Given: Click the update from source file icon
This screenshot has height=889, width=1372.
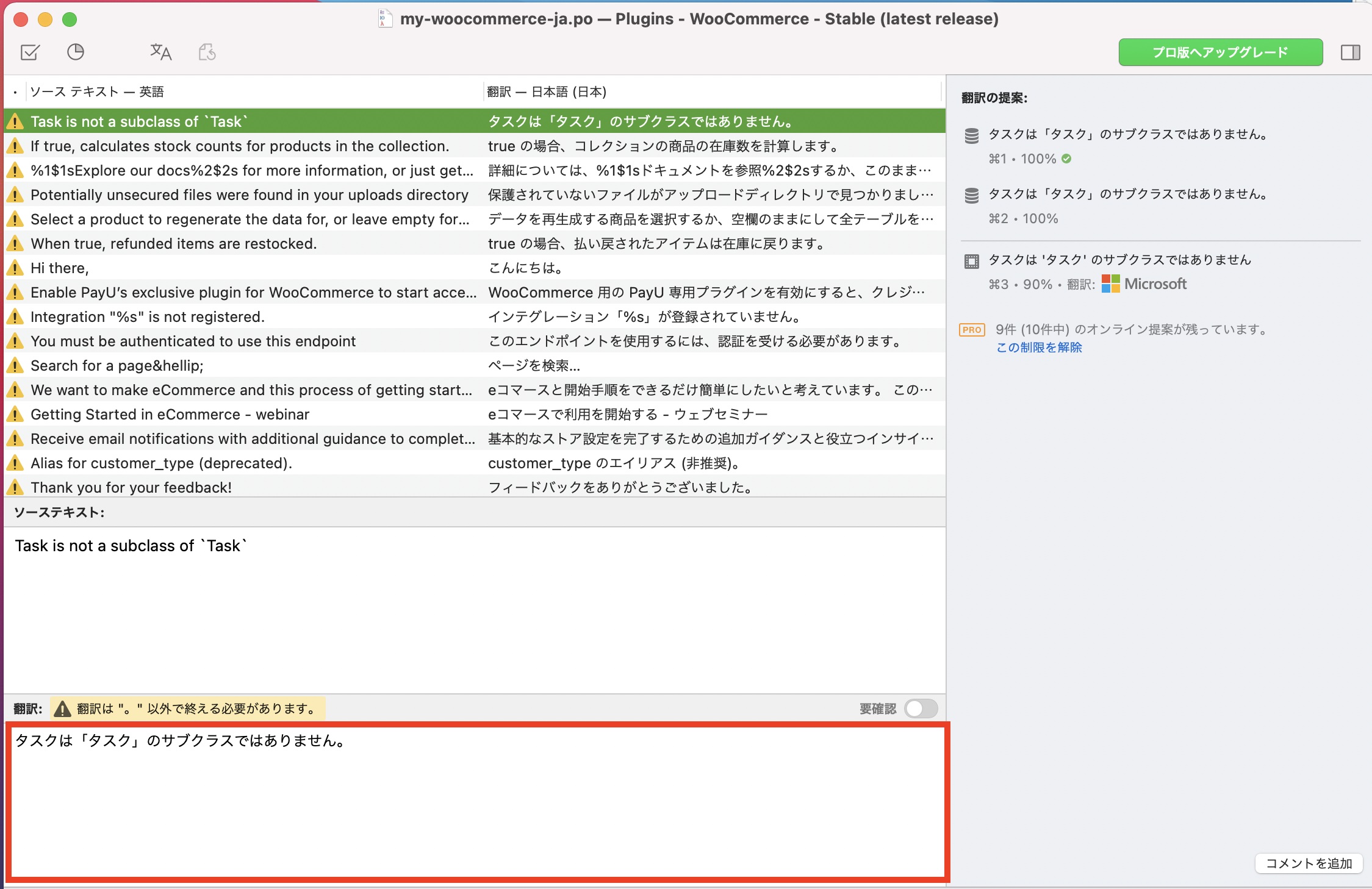Looking at the screenshot, I should point(207,52).
